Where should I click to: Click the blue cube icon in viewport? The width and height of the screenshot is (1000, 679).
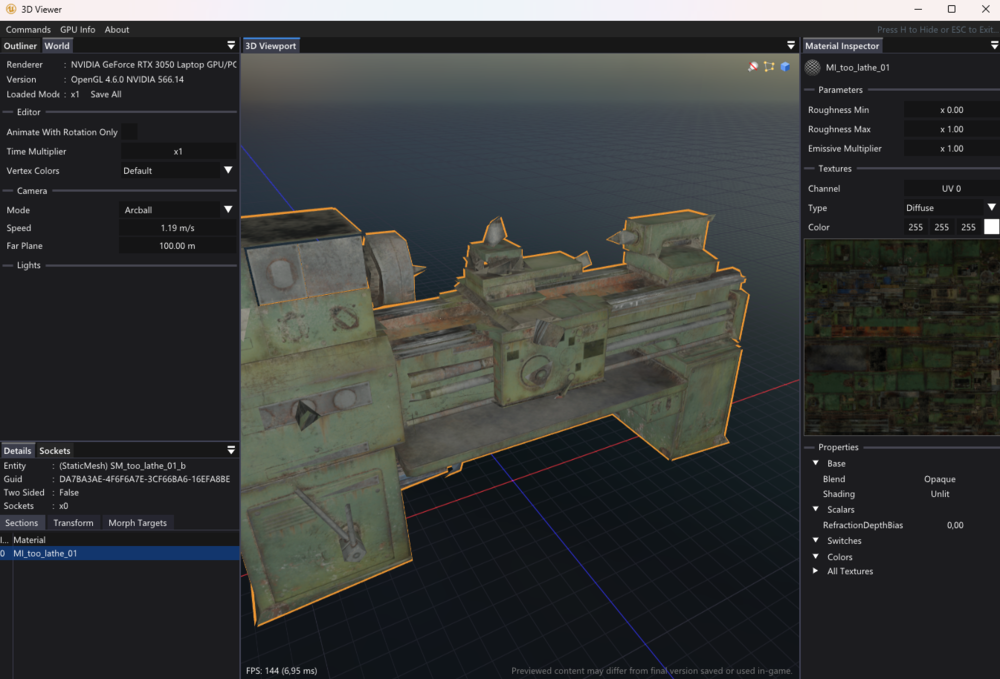(x=786, y=67)
